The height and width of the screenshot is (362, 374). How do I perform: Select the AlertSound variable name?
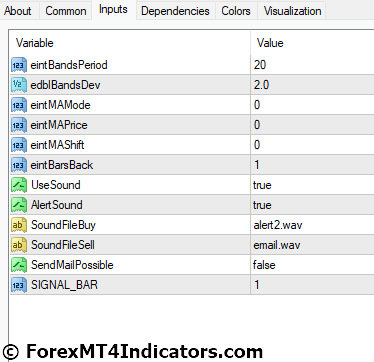point(57,205)
